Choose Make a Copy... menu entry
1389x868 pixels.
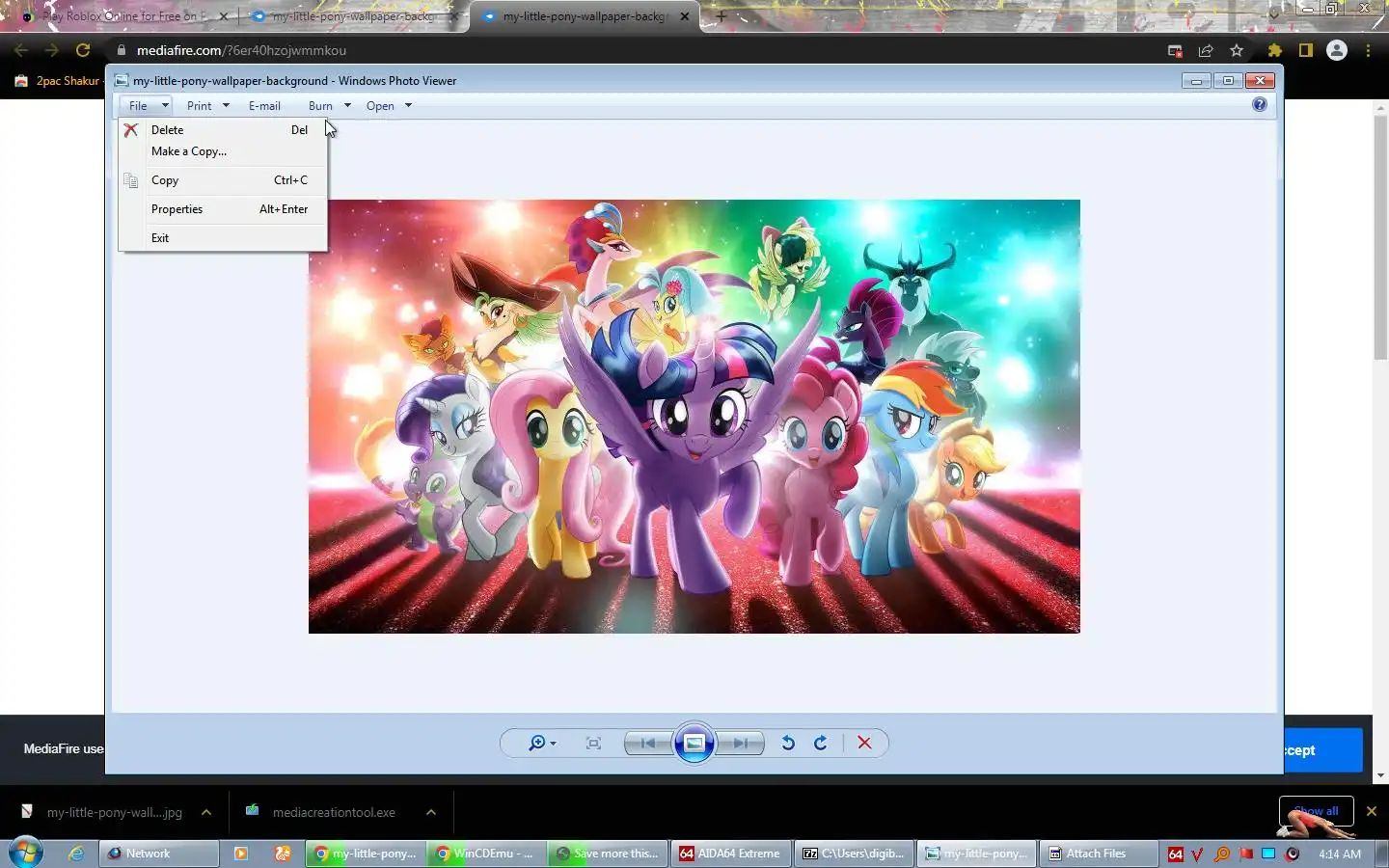pos(223,151)
